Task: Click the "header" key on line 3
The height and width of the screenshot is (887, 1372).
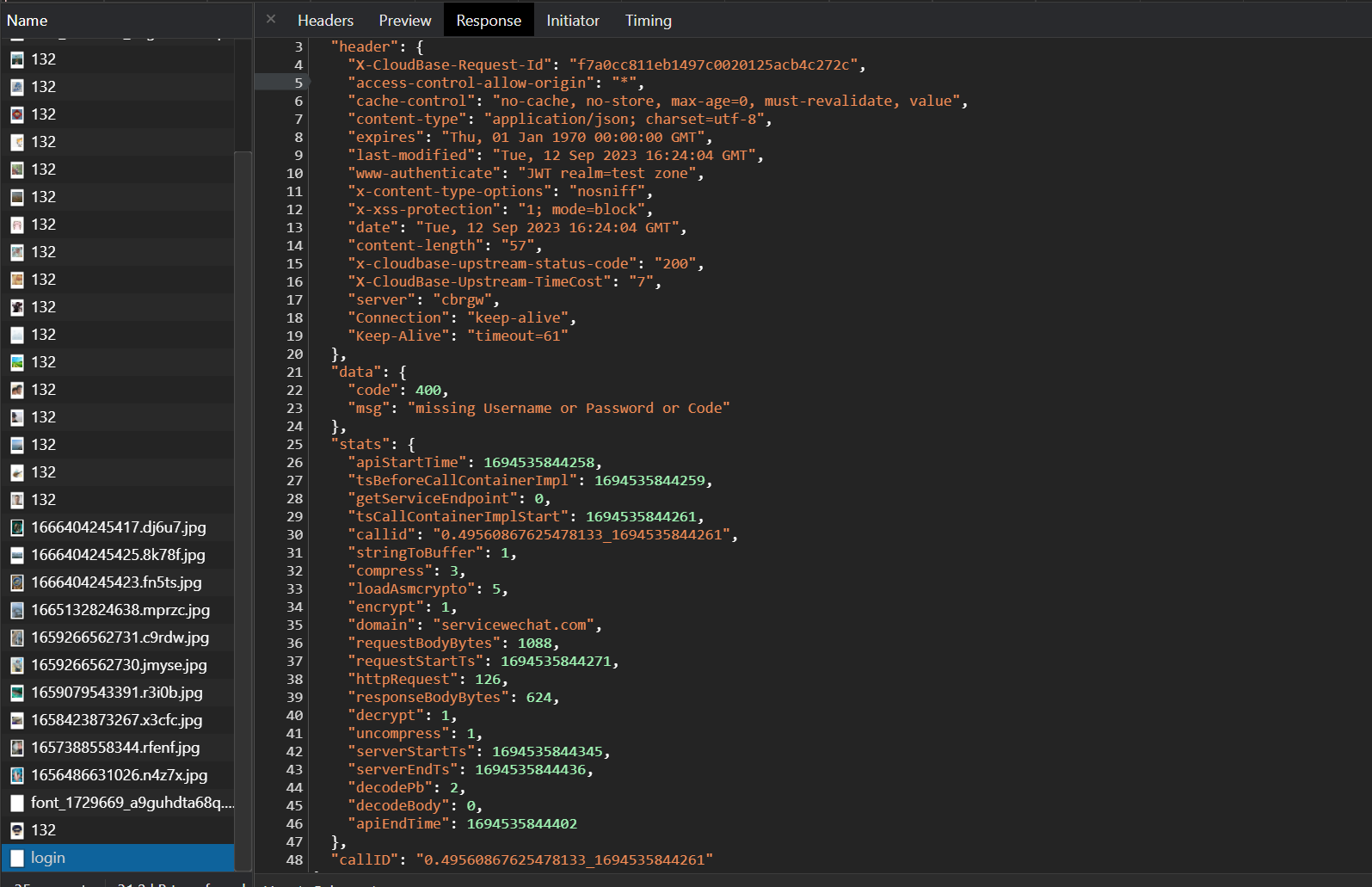Action: pos(364,46)
